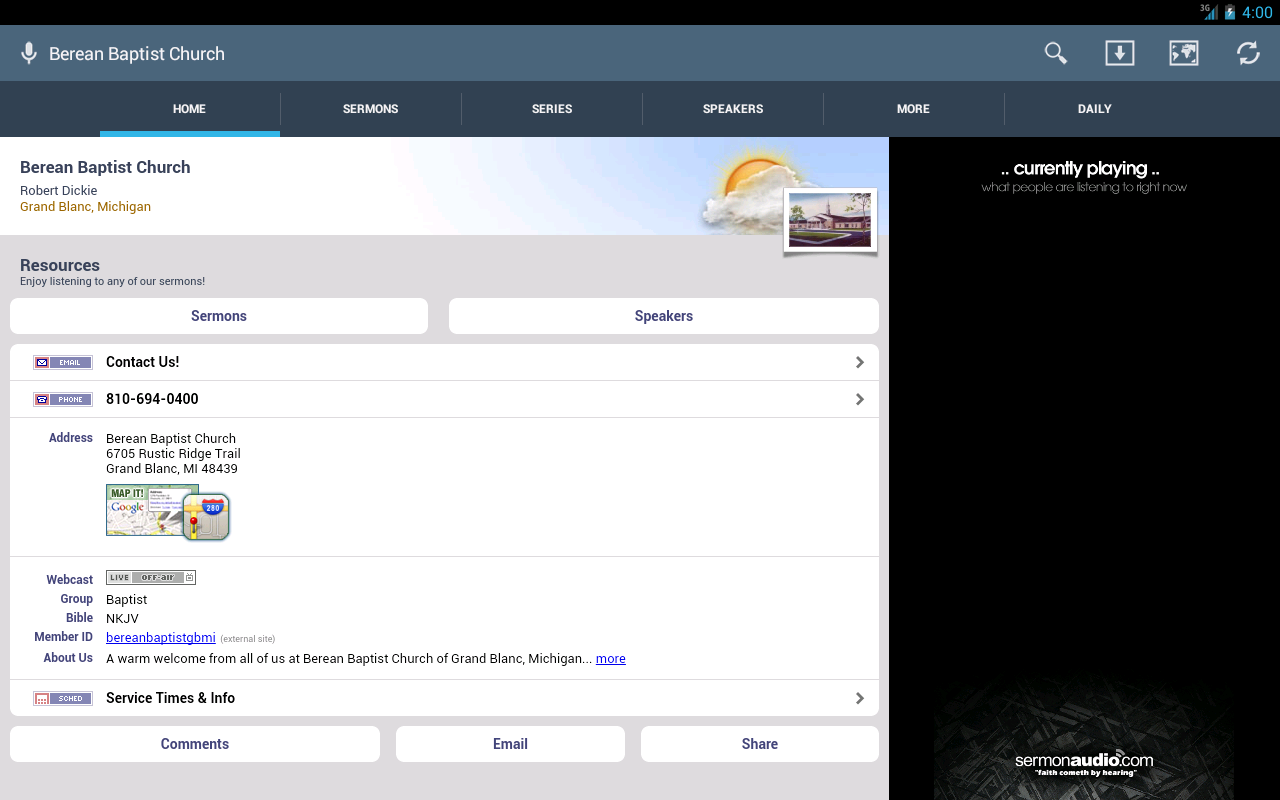
Task: Open the search magnifier icon
Action: coord(1056,53)
